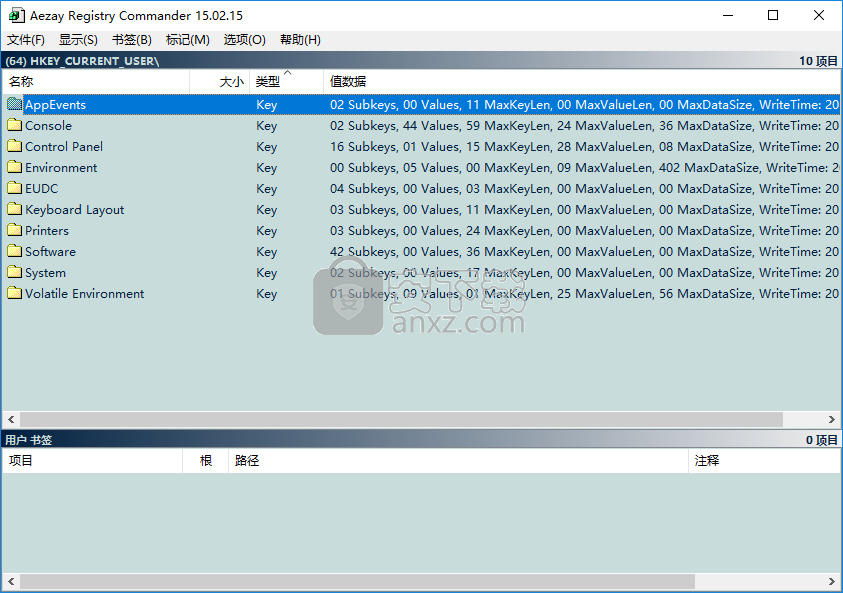Image resolution: width=843 pixels, height=593 pixels.
Task: Click the (64) HKEY_CURRENT_USER\ path header
Action: click(x=82, y=61)
